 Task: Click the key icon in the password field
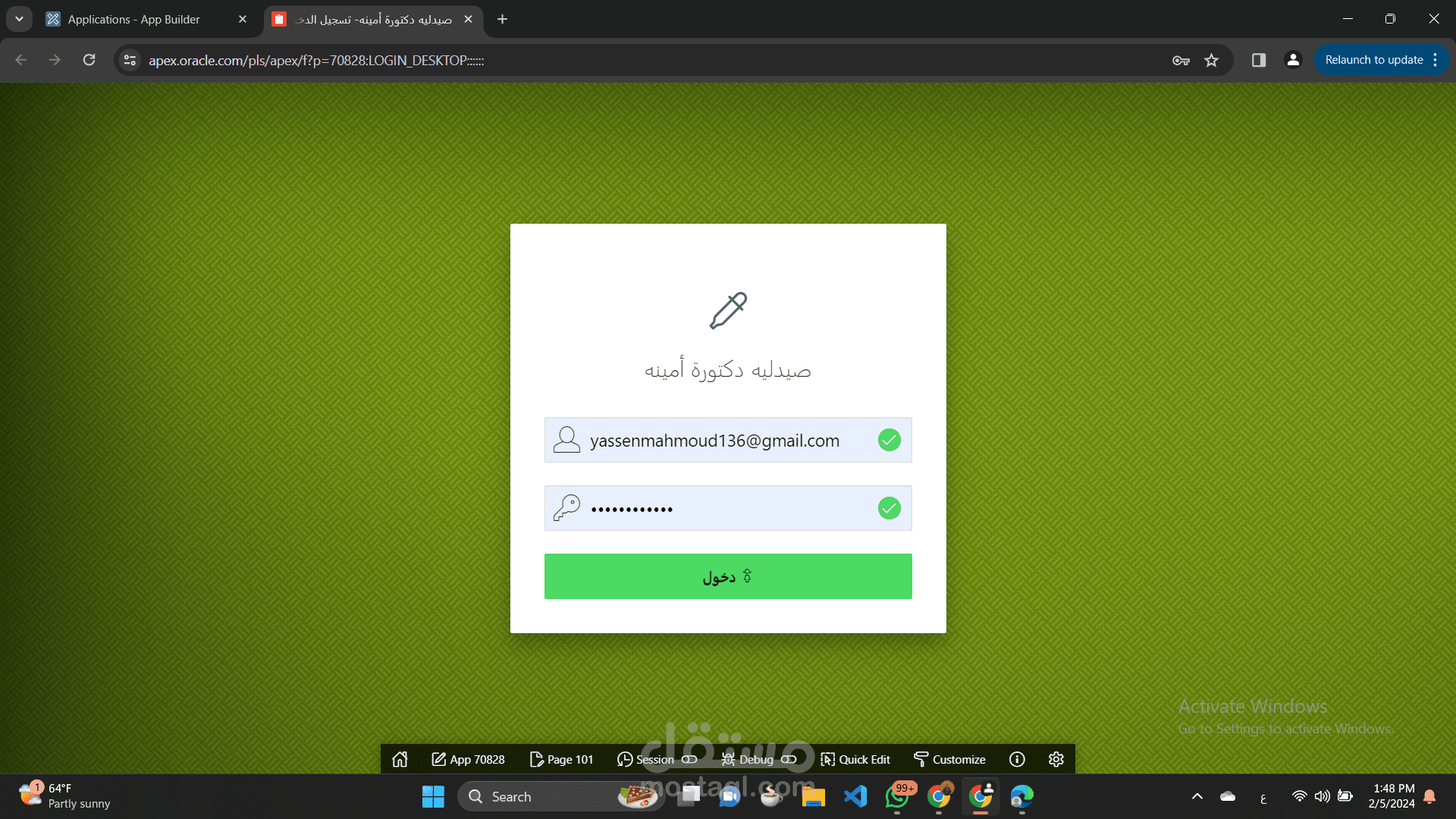click(566, 508)
